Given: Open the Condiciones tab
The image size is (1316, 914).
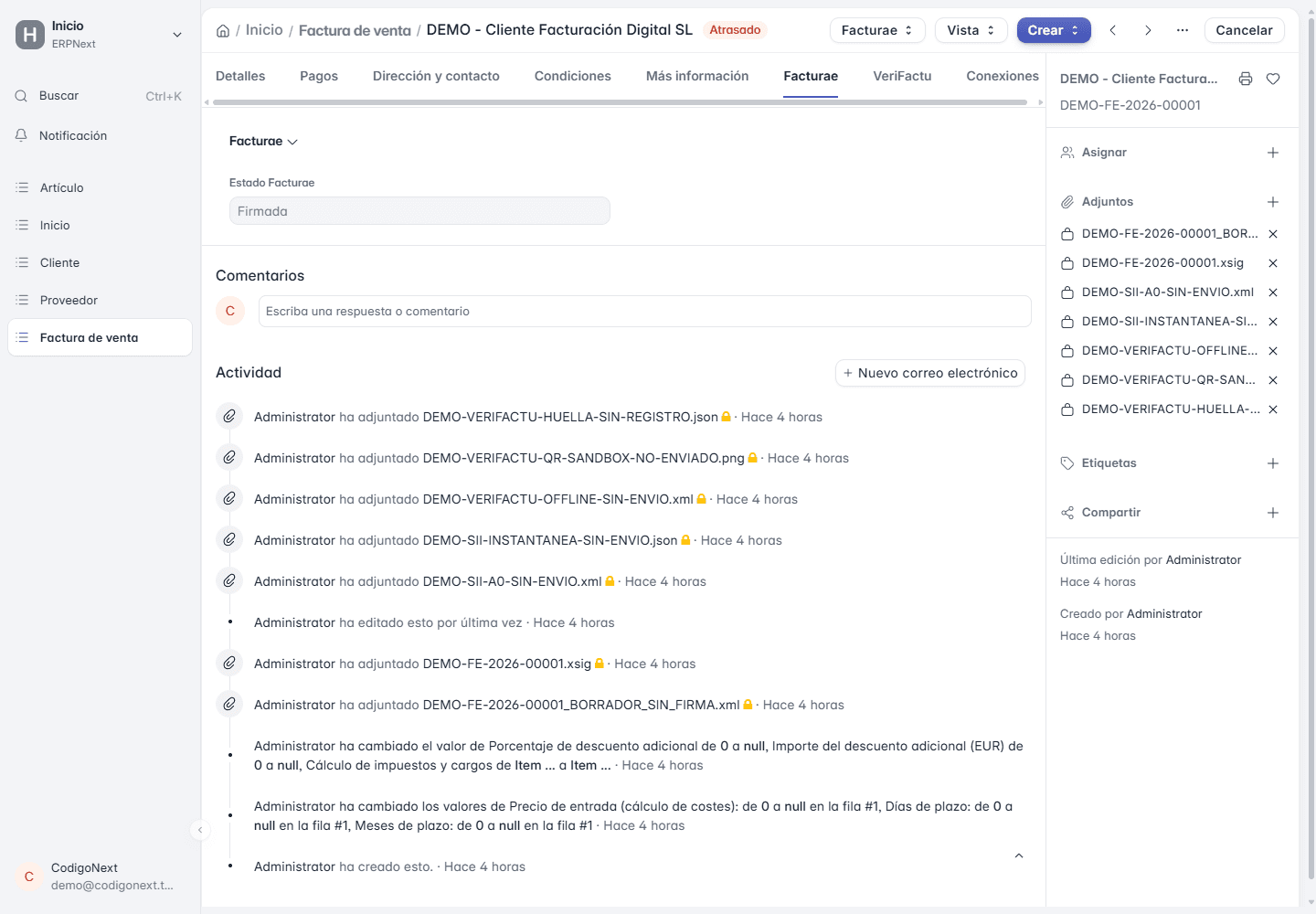Looking at the screenshot, I should click(573, 76).
